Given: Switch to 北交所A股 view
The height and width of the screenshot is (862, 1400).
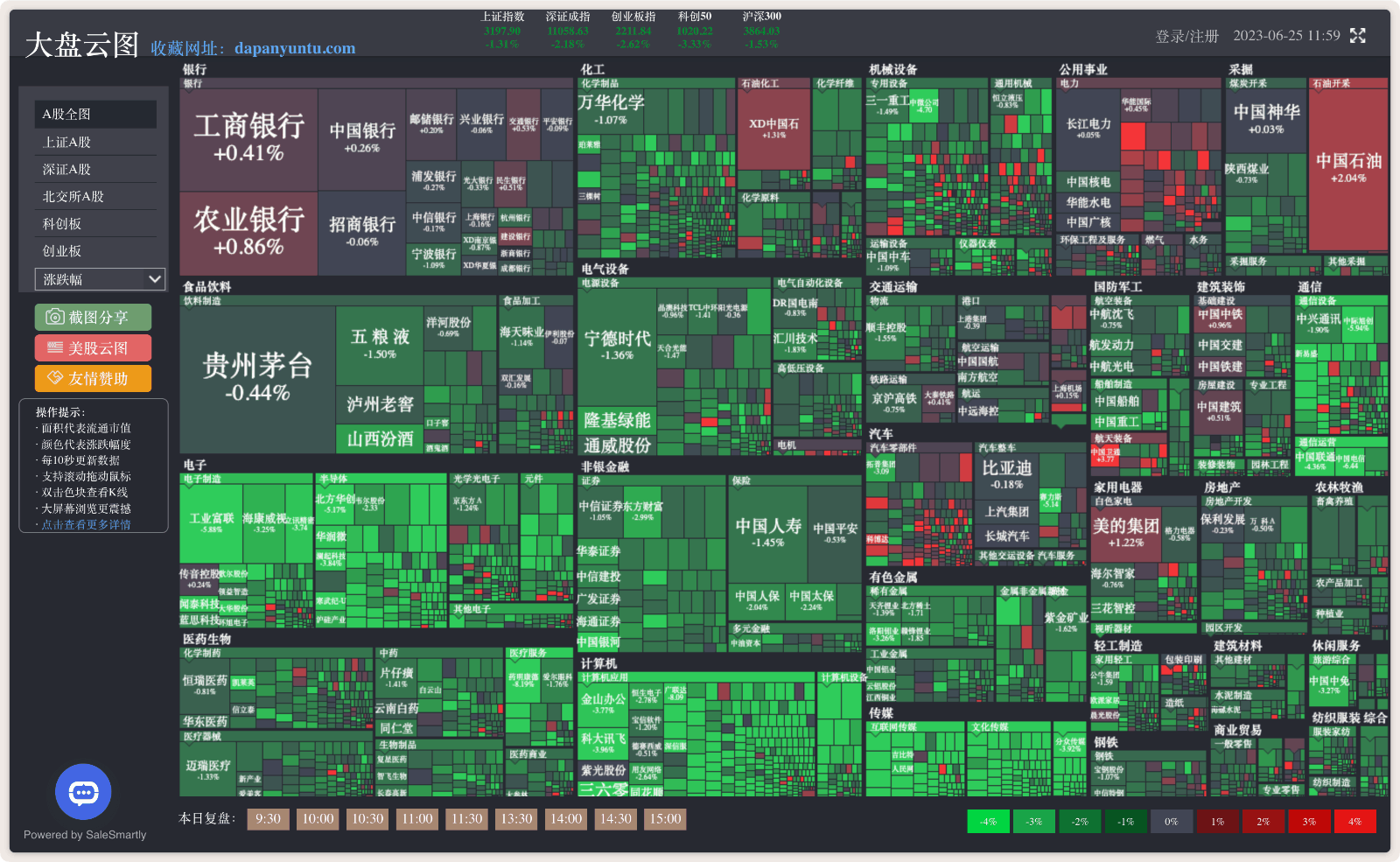Looking at the screenshot, I should [x=95, y=196].
